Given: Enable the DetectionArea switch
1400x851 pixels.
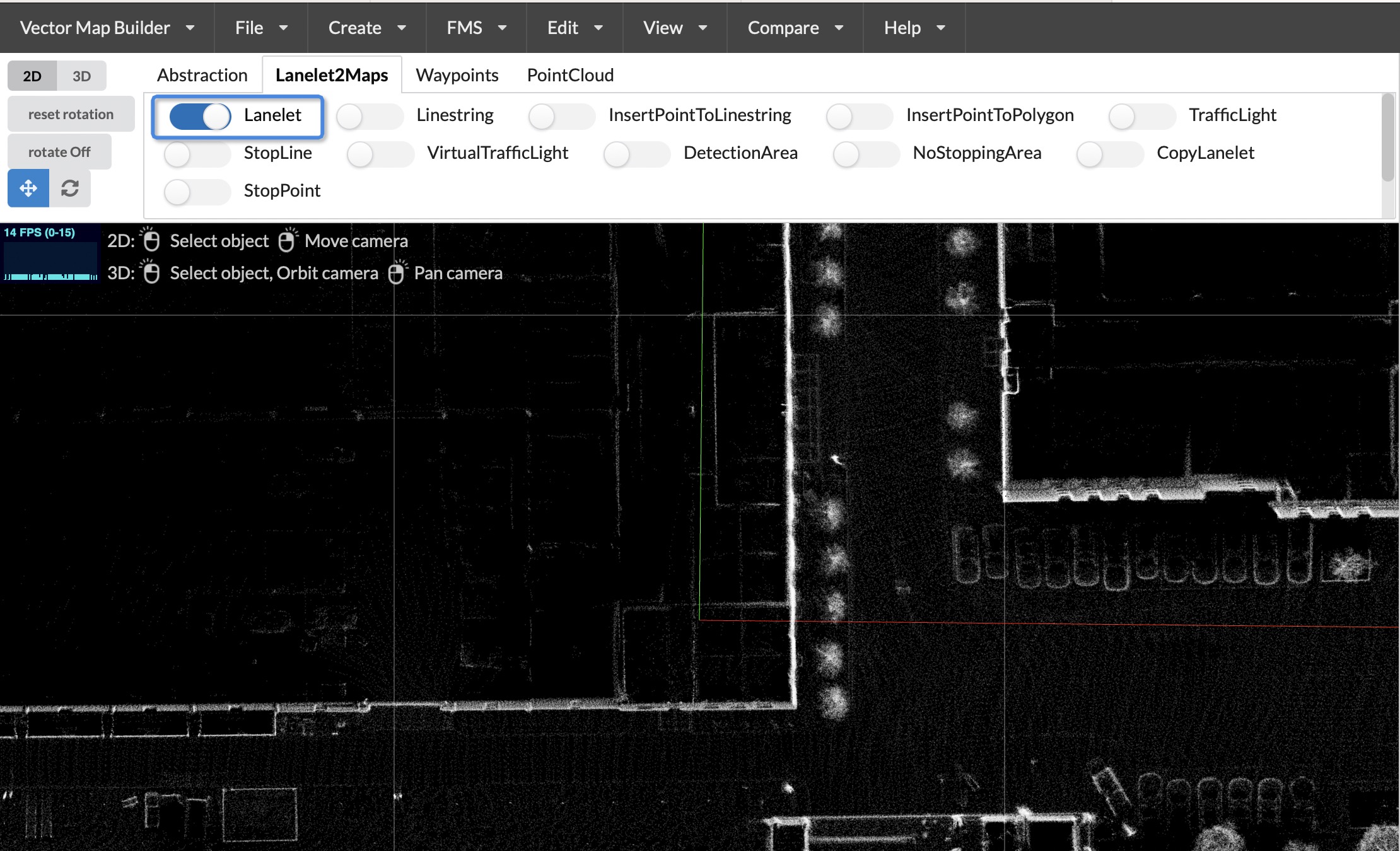Looking at the screenshot, I should click(x=637, y=154).
